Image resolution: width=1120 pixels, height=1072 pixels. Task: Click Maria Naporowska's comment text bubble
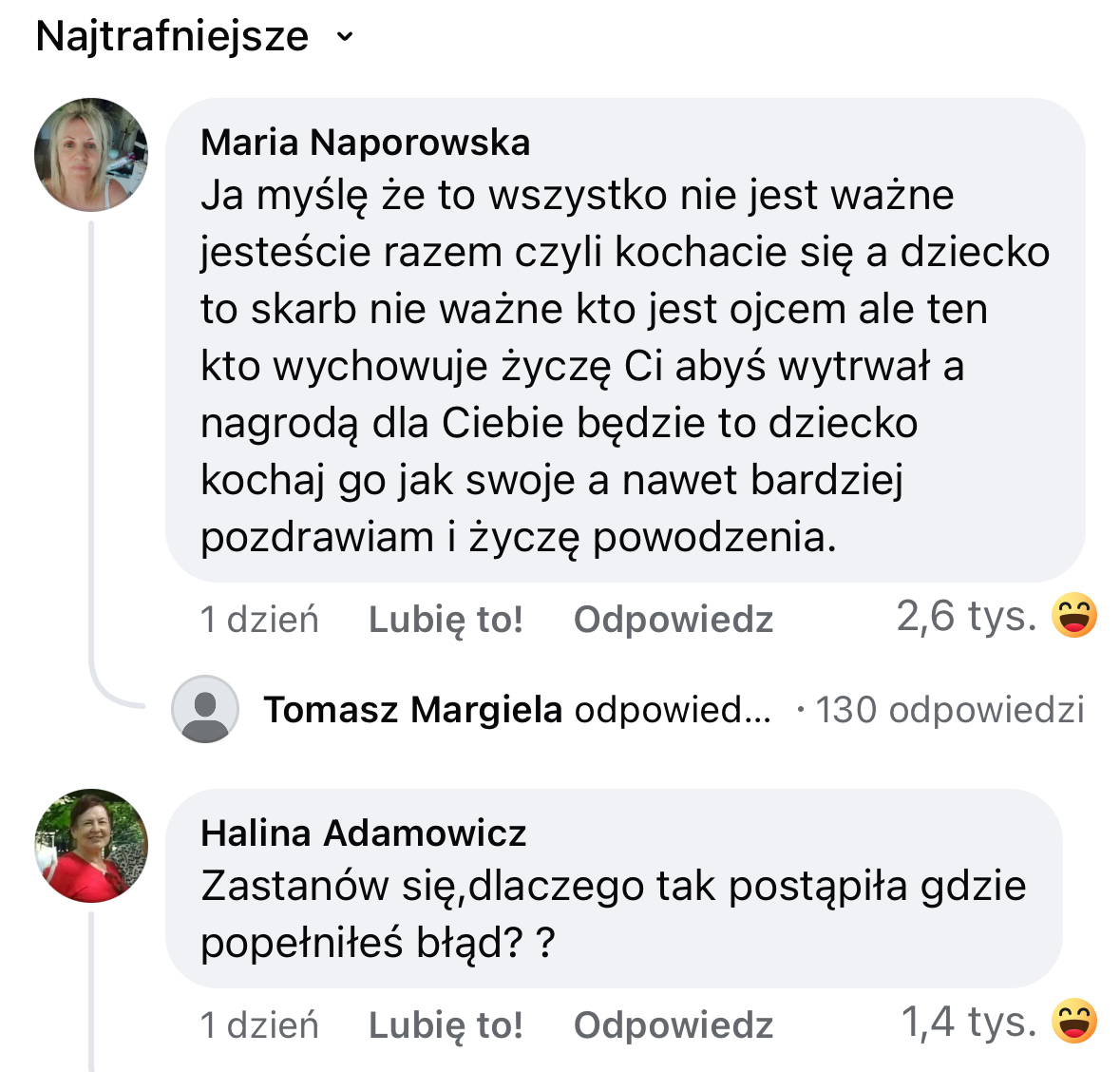624,366
